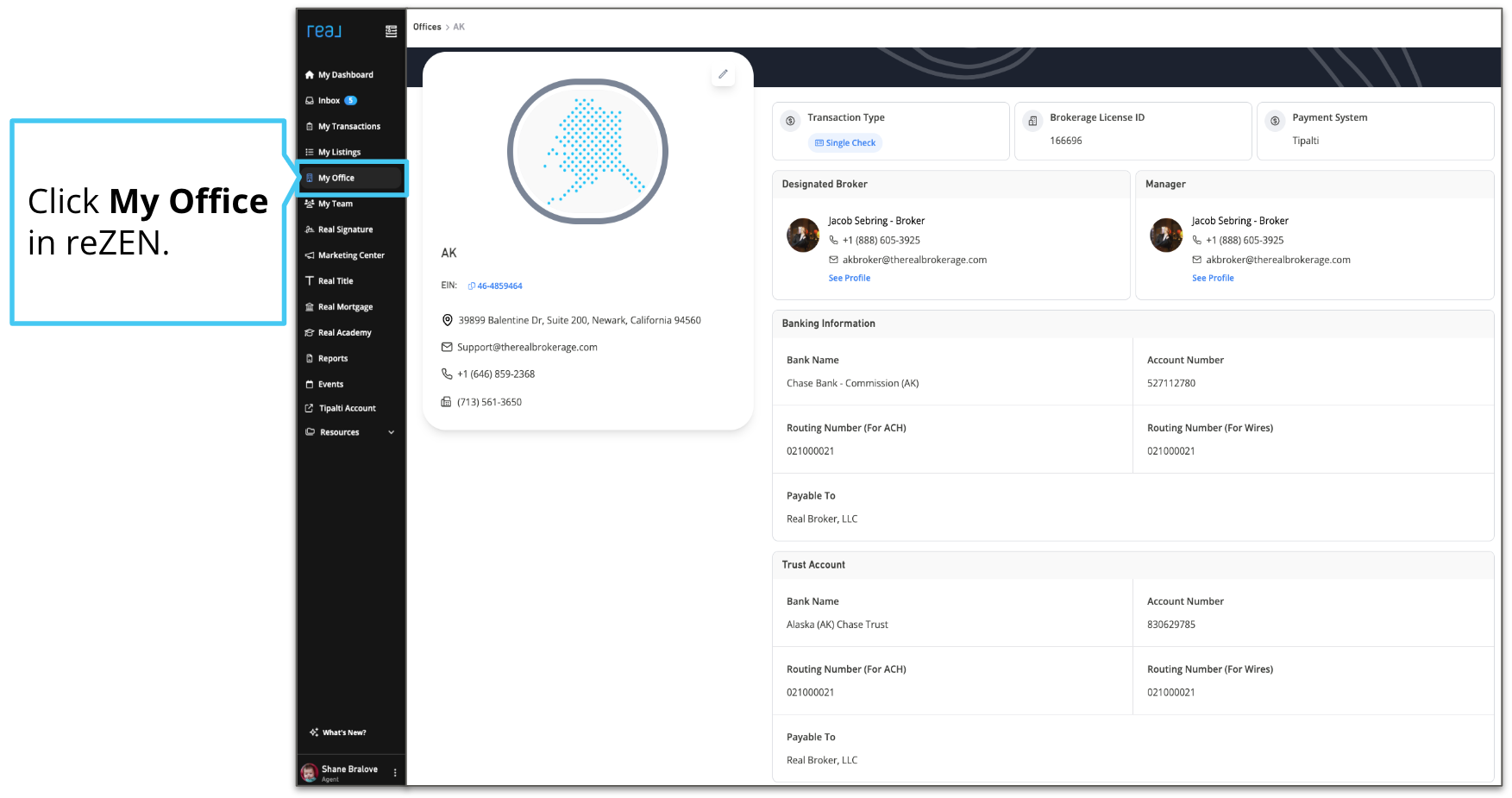
Task: Click the AK breadcrumb
Action: click(459, 28)
